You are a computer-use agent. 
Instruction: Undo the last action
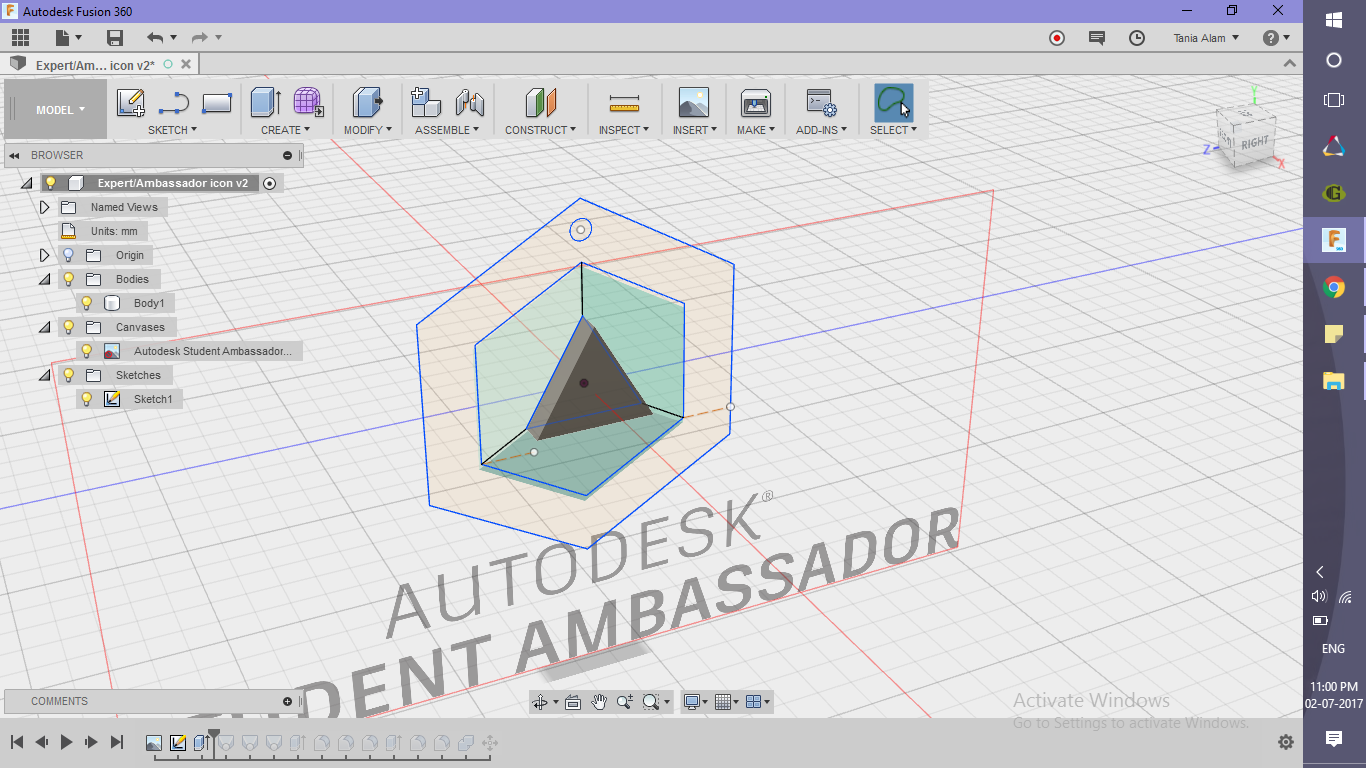click(x=155, y=38)
